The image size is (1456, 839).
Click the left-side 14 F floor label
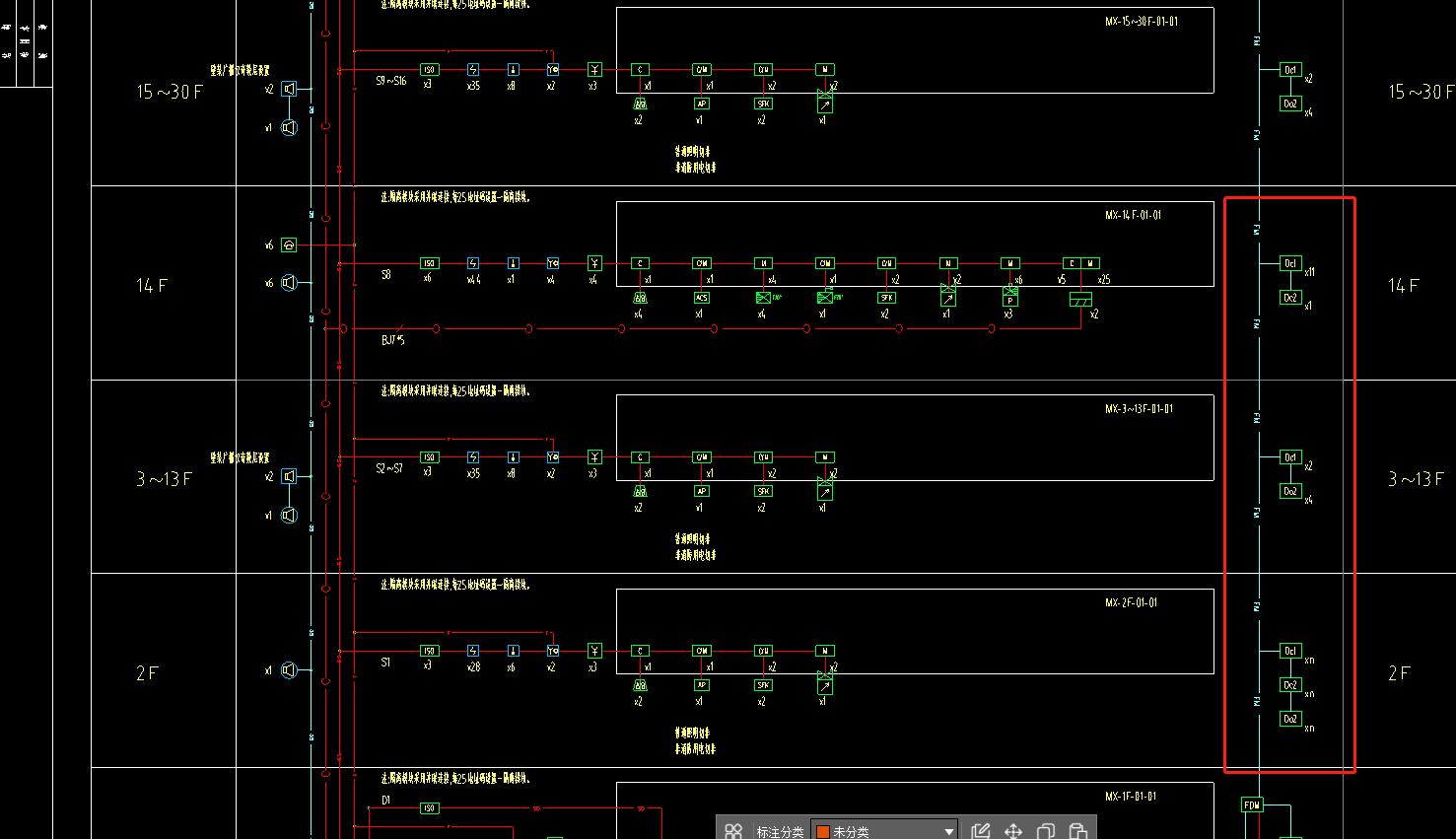click(x=152, y=286)
